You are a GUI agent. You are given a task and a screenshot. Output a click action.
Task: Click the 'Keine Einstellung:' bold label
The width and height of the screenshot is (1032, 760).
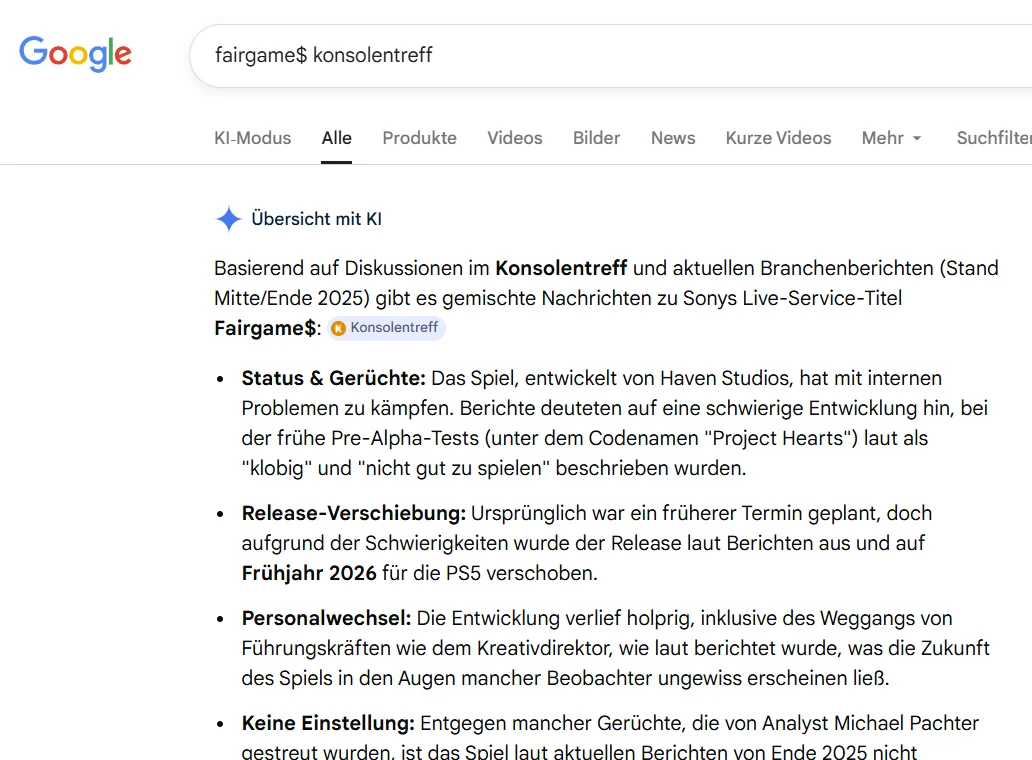click(328, 723)
